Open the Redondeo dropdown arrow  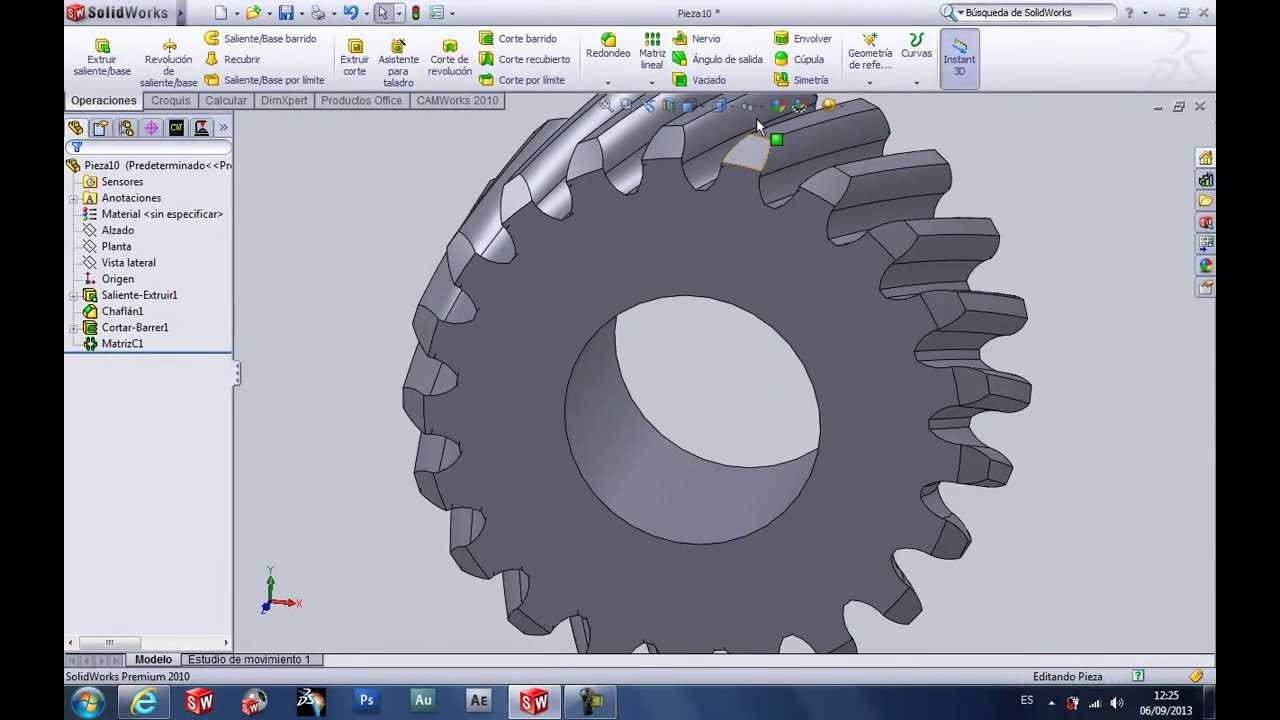click(x=608, y=83)
